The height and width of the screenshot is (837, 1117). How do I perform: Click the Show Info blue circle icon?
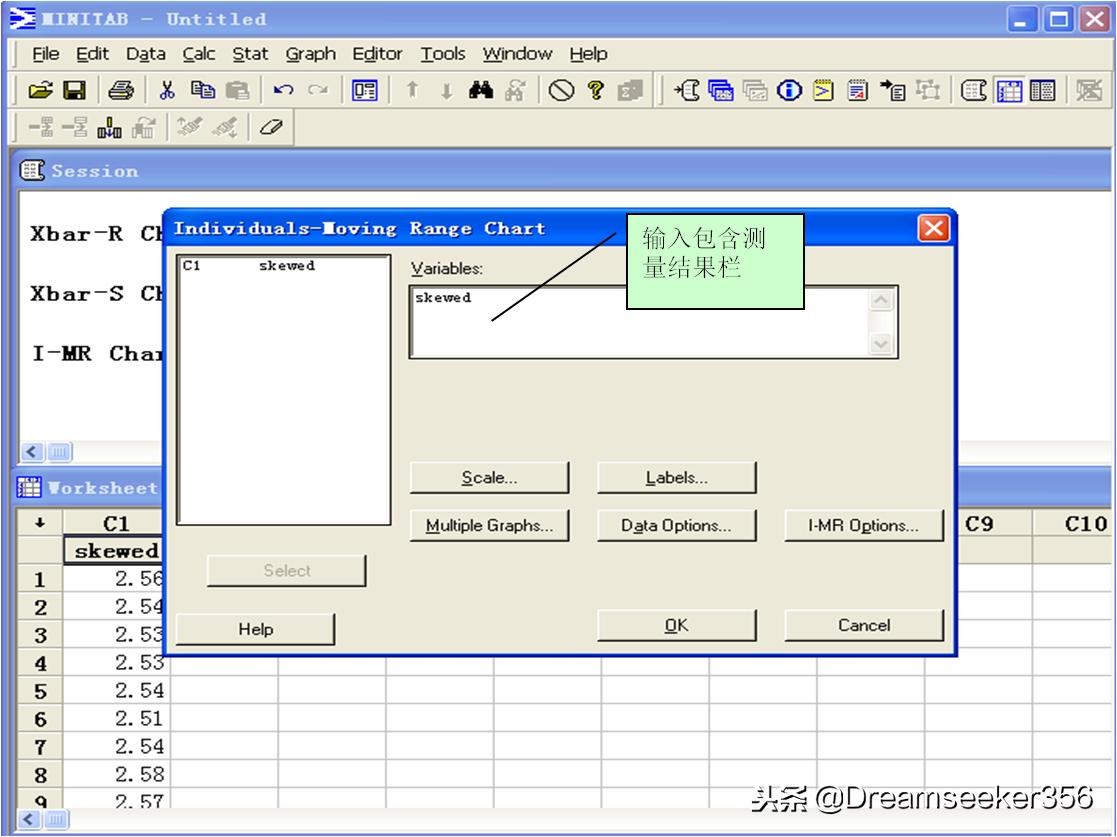pos(789,90)
